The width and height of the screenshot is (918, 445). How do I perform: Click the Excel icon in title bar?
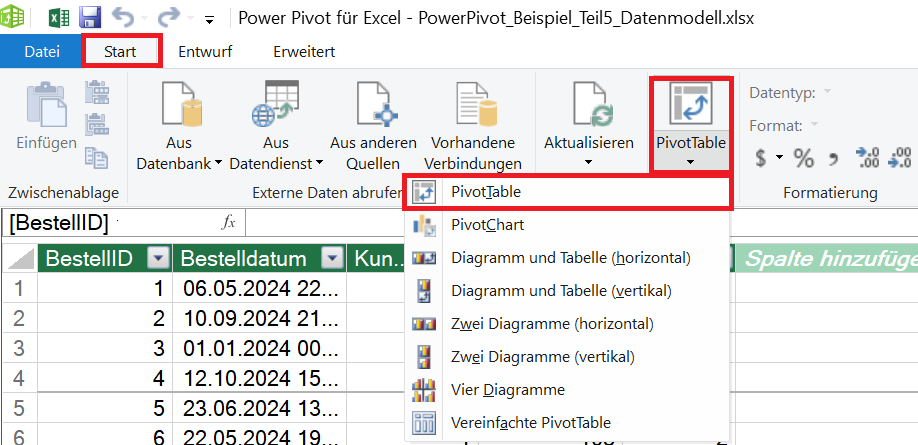[59, 18]
